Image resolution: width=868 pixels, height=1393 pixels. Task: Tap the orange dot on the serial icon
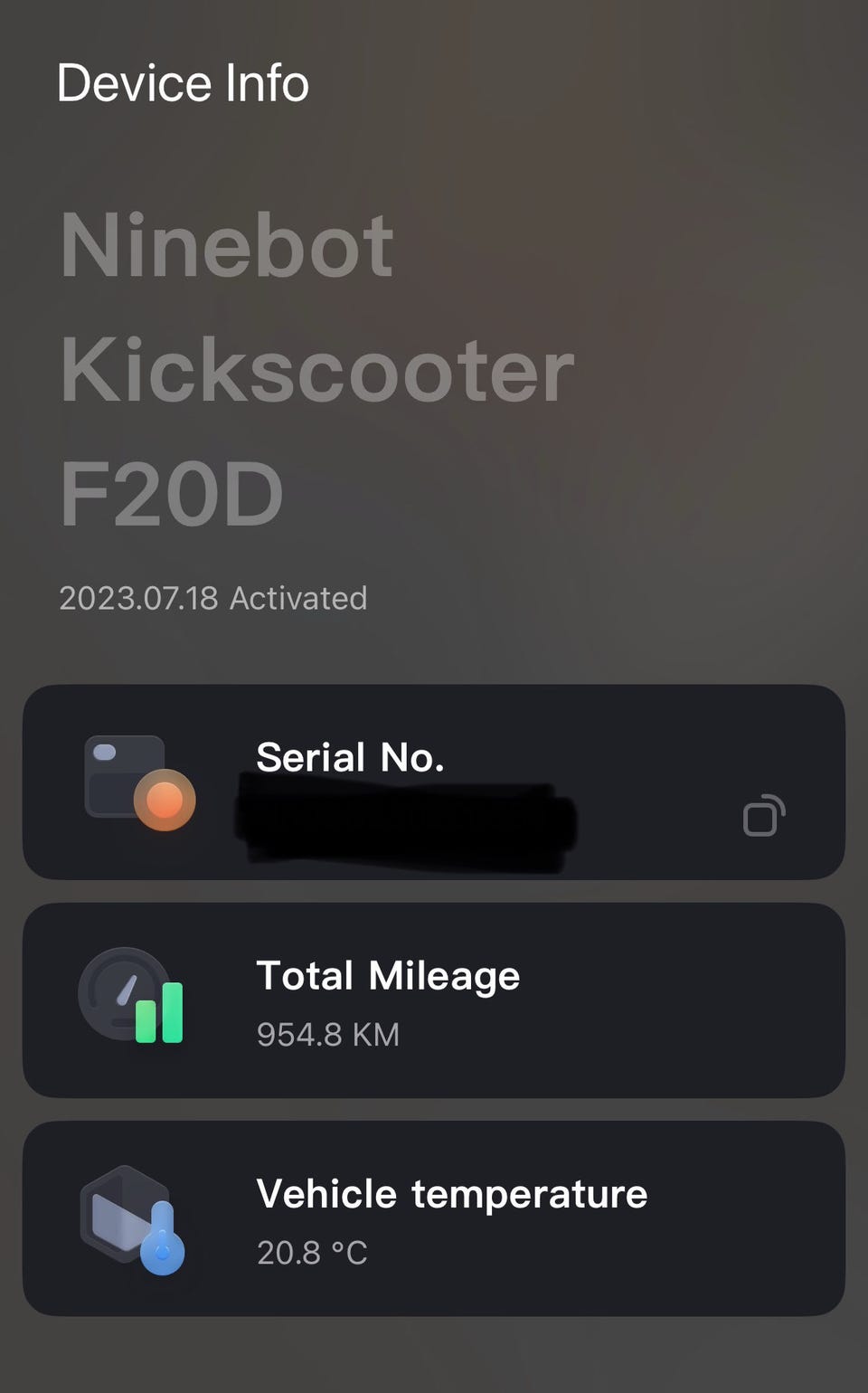coord(165,800)
